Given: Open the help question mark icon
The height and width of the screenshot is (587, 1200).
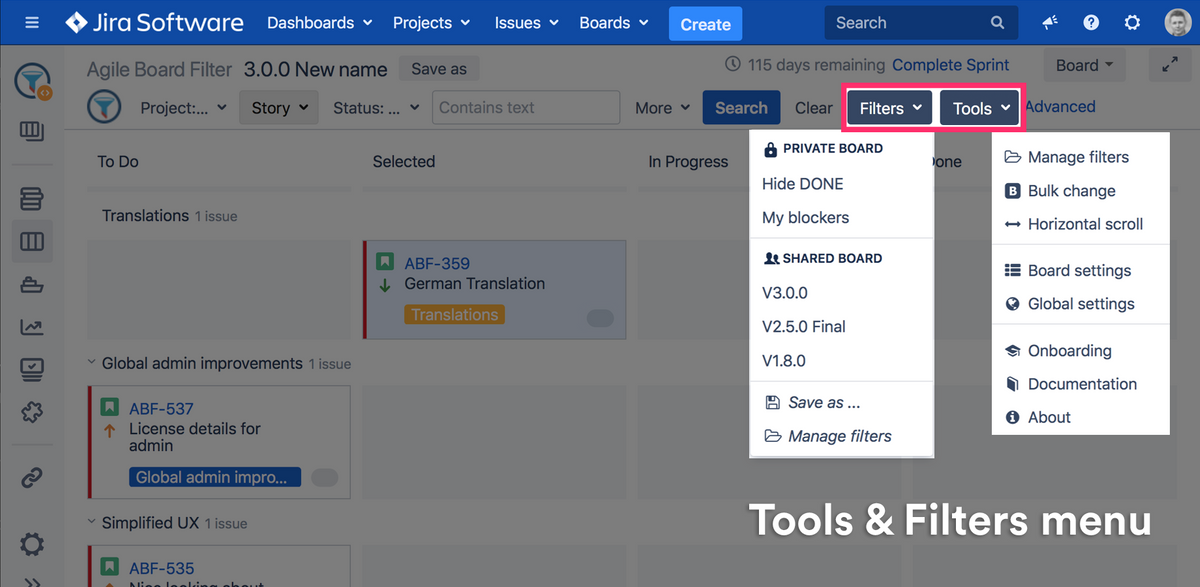Looking at the screenshot, I should 1091,23.
